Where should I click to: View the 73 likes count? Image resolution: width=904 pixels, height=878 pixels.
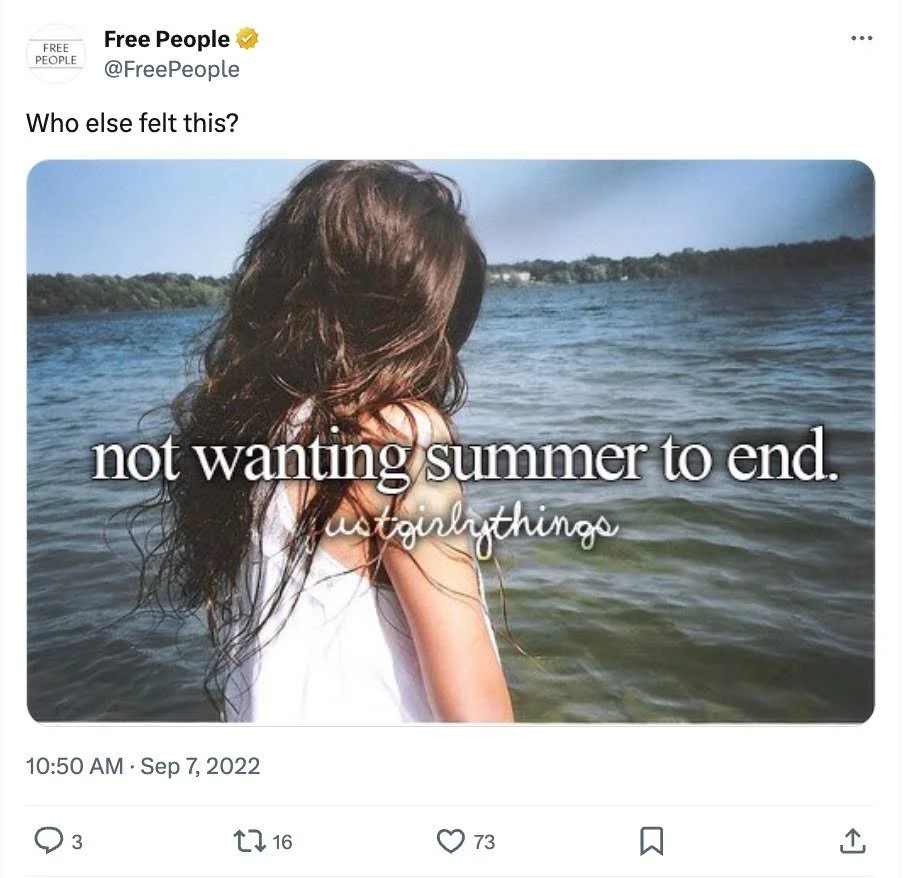(x=484, y=842)
